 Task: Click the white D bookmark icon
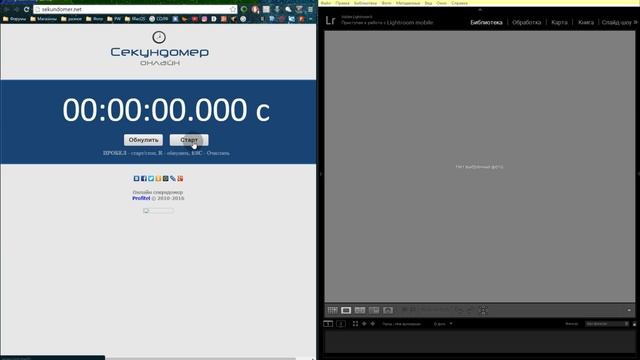[214, 19]
